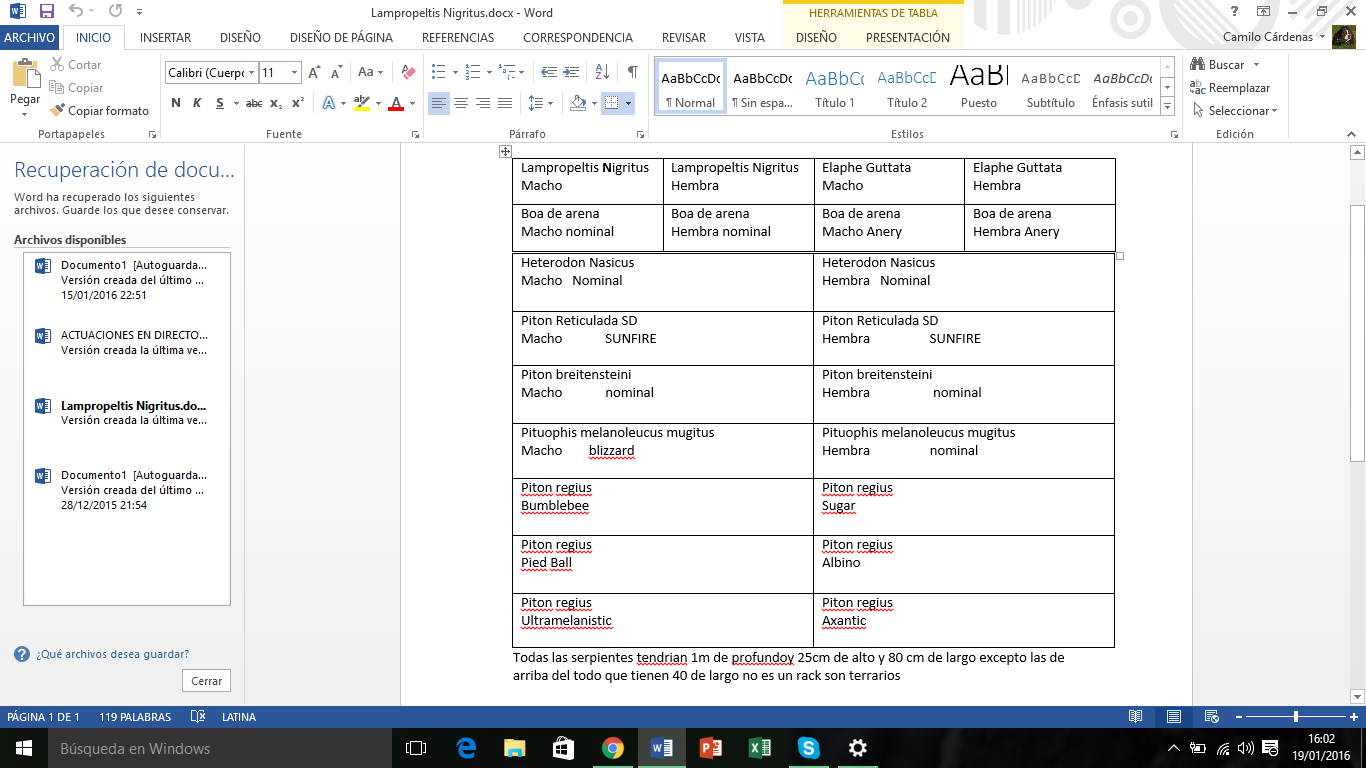1366x768 pixels.
Task: Click the '¿Qué archivos desea guardar?' link
Action: [112, 654]
